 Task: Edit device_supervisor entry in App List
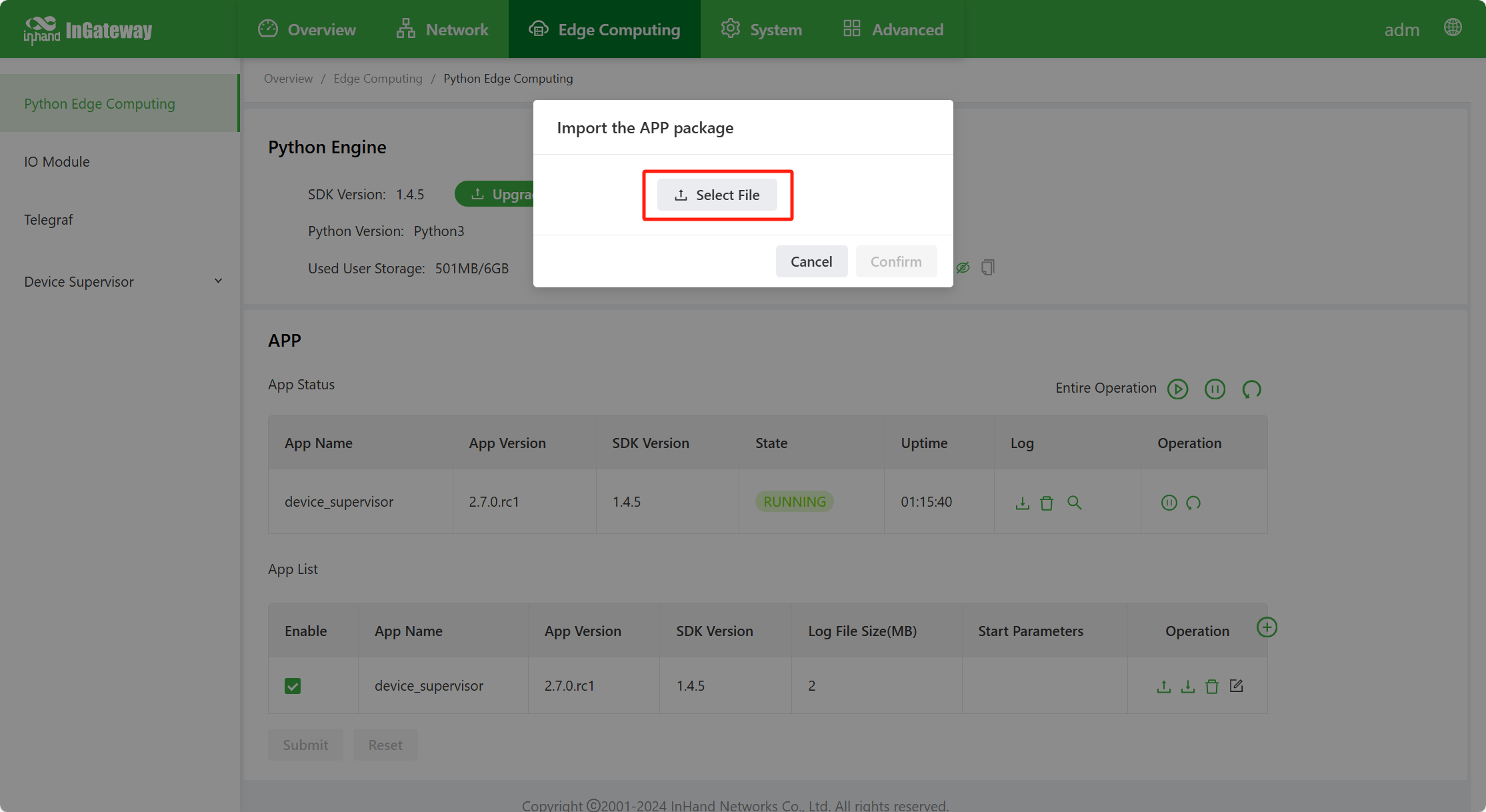1236,686
